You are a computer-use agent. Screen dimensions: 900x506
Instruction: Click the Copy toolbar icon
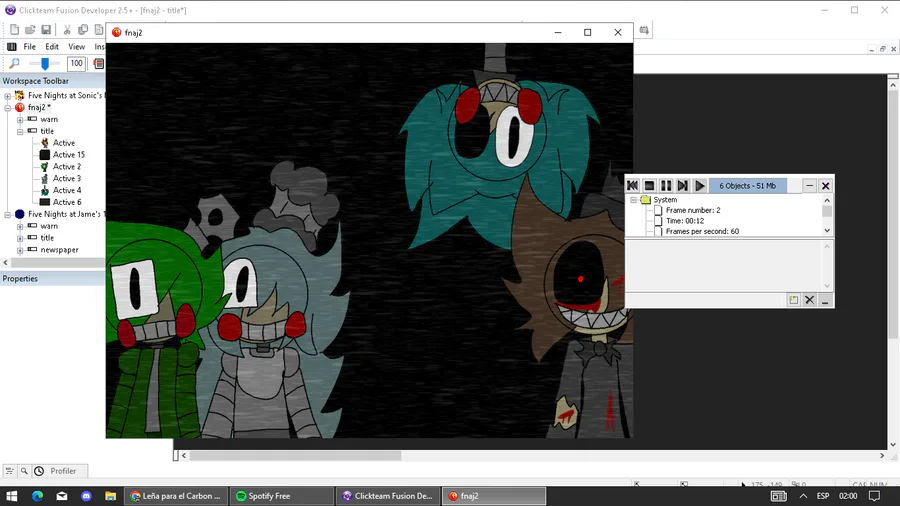click(x=83, y=30)
